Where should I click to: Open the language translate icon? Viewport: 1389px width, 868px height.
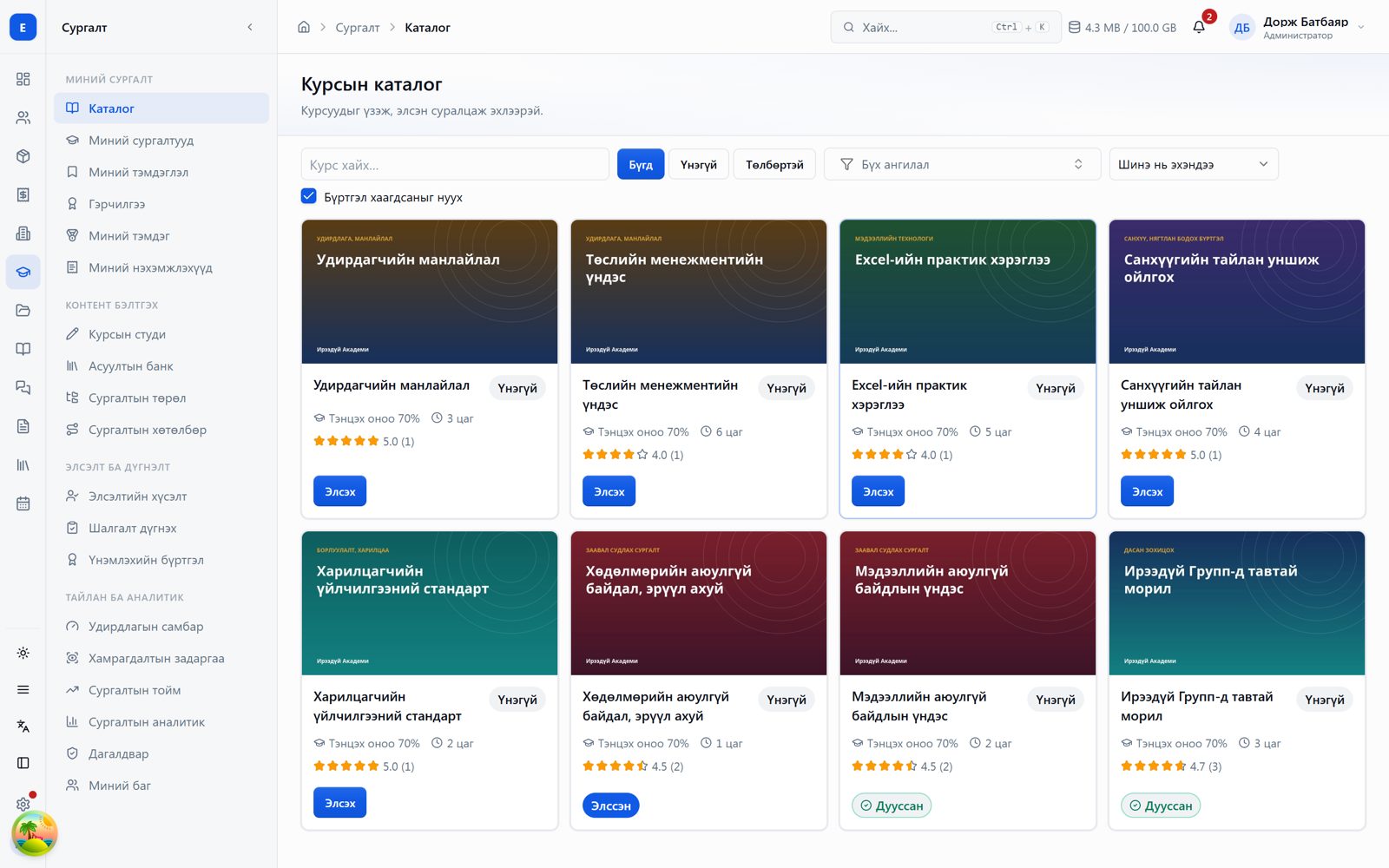(23, 726)
